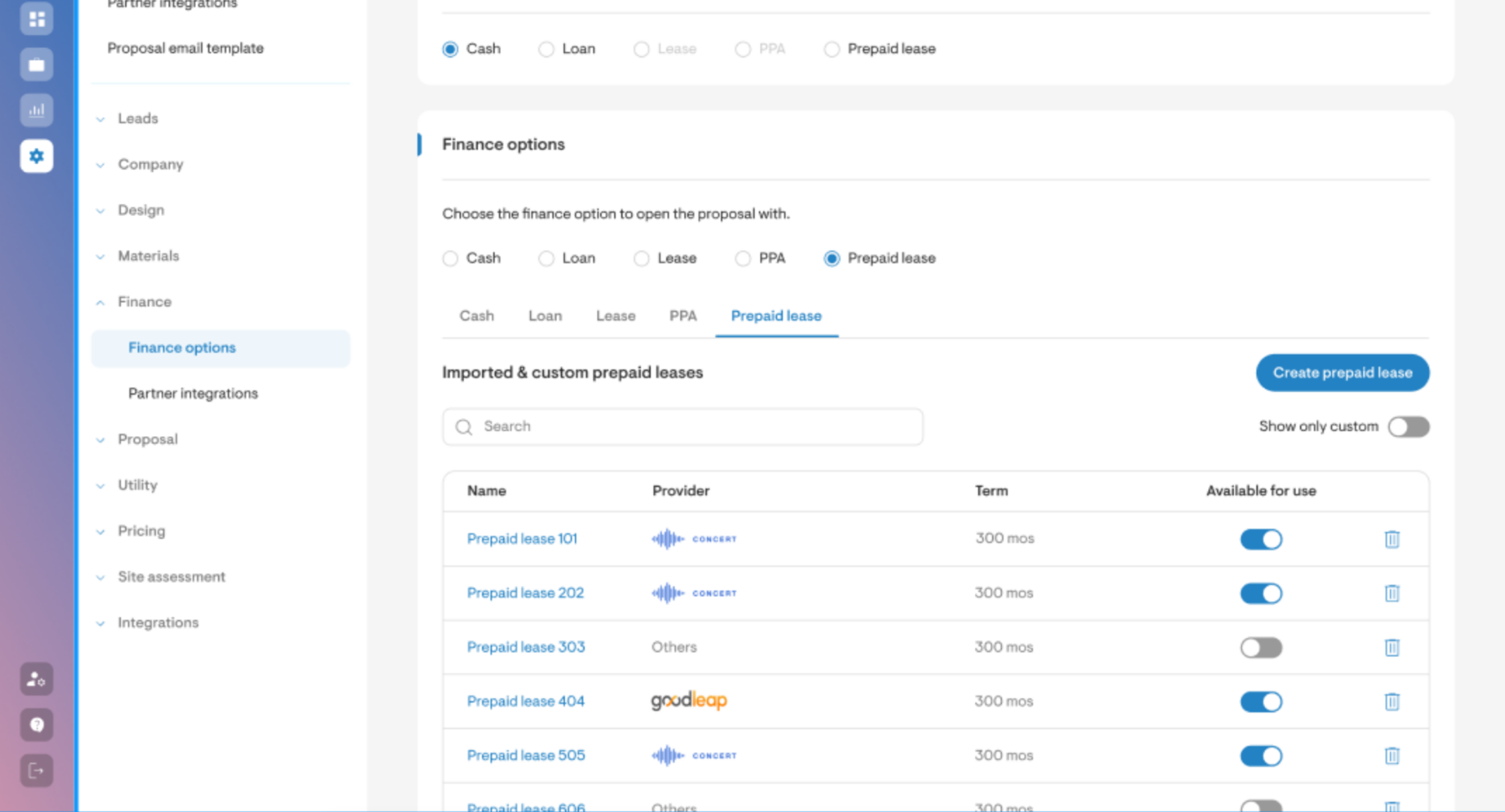Delete Prepaid lease 101 with the trash icon
Image resolution: width=1505 pixels, height=812 pixels.
click(x=1392, y=539)
